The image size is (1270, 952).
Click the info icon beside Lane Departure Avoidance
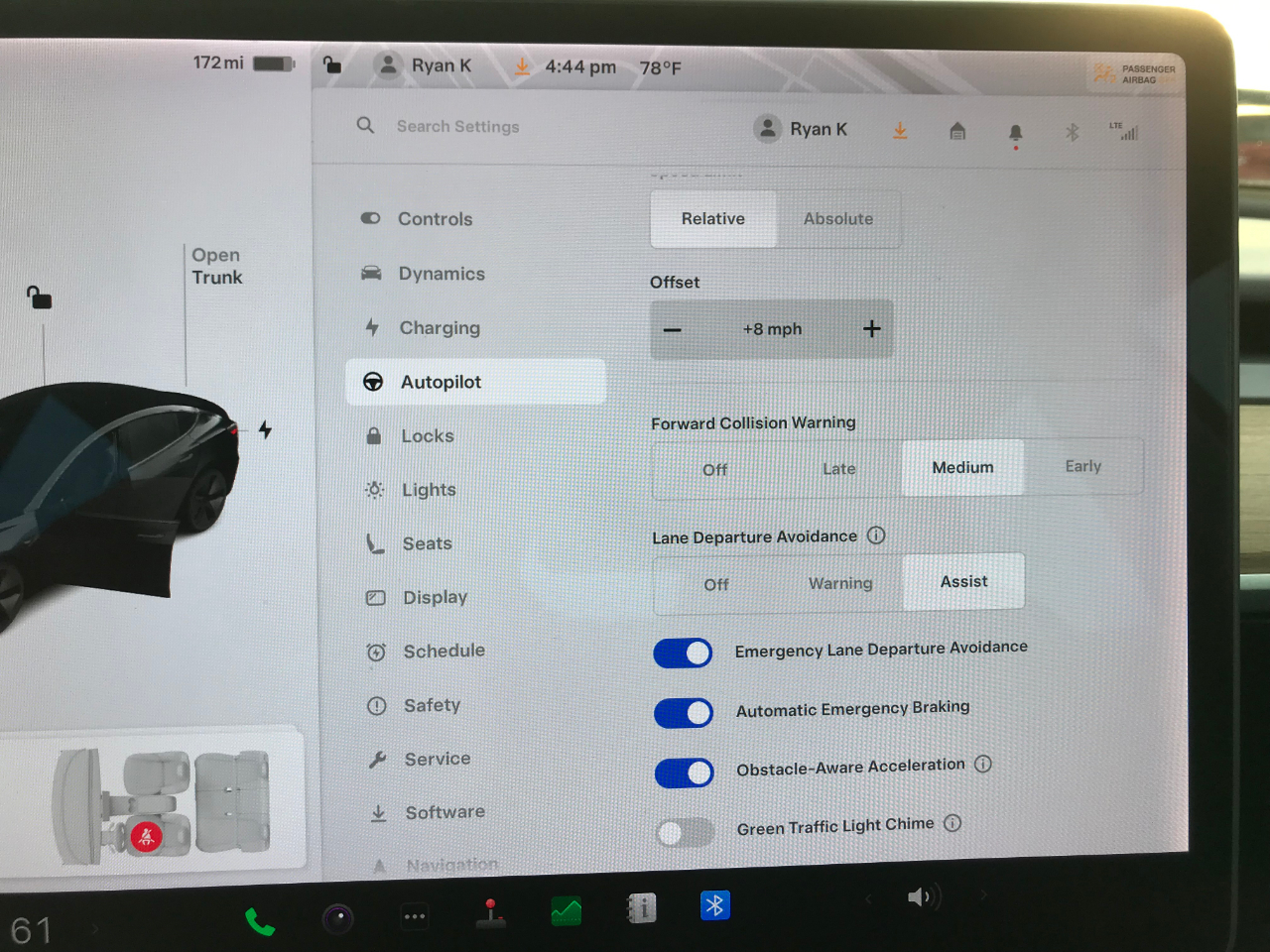tap(876, 535)
